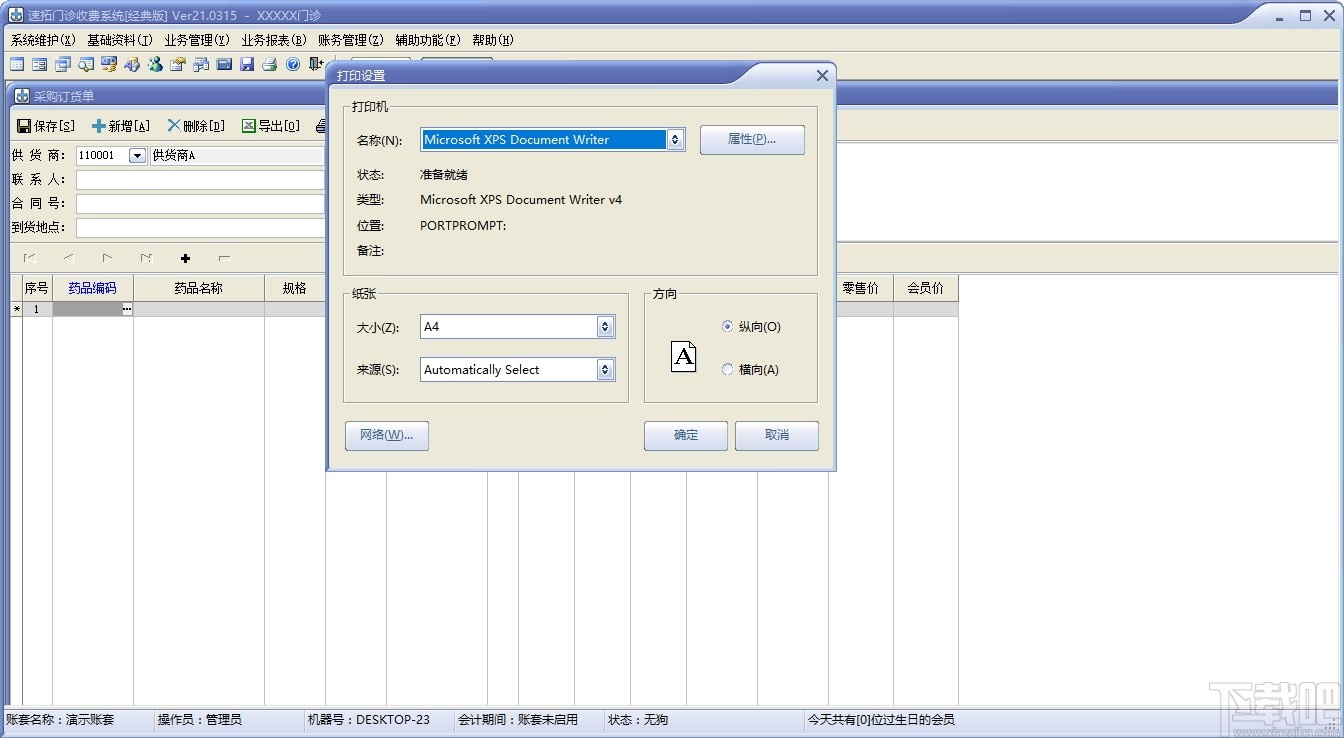Viewport: 1344px width, 738px height.
Task: Save the purchase order with 保存 icon
Action: [24, 125]
